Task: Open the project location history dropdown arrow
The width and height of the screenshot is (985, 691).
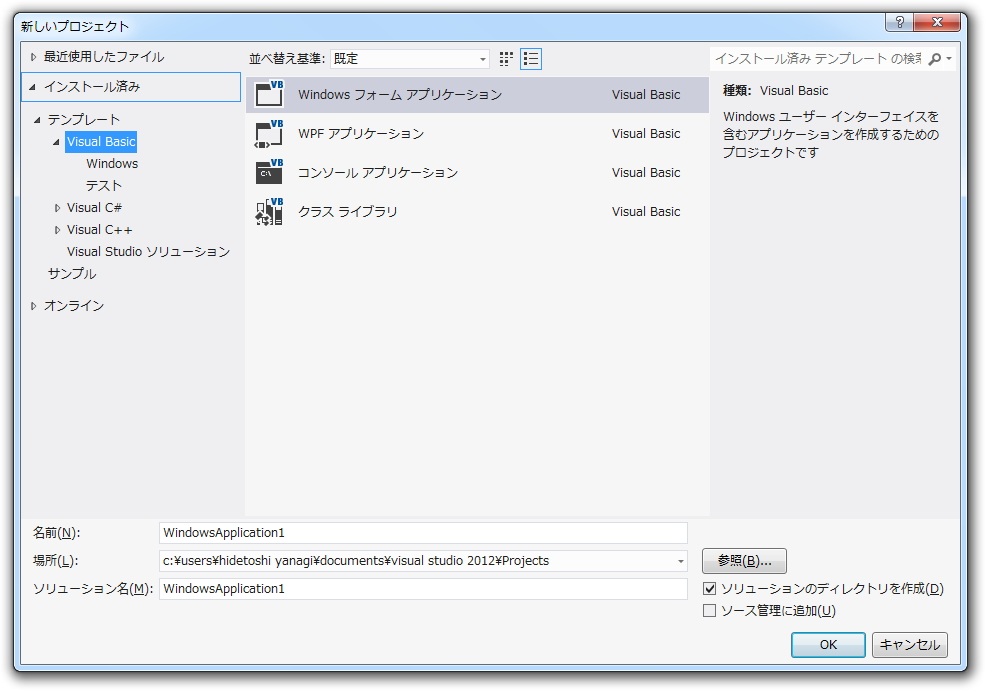Action: pos(681,561)
